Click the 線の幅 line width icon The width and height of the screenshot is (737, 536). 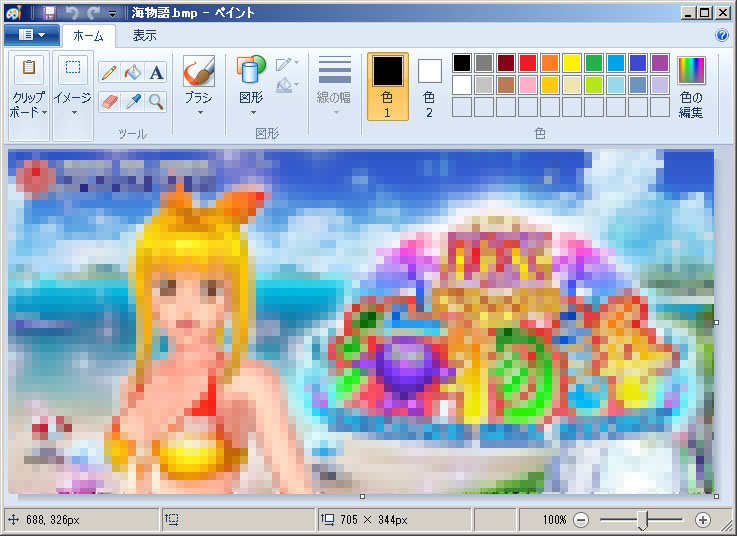click(334, 71)
